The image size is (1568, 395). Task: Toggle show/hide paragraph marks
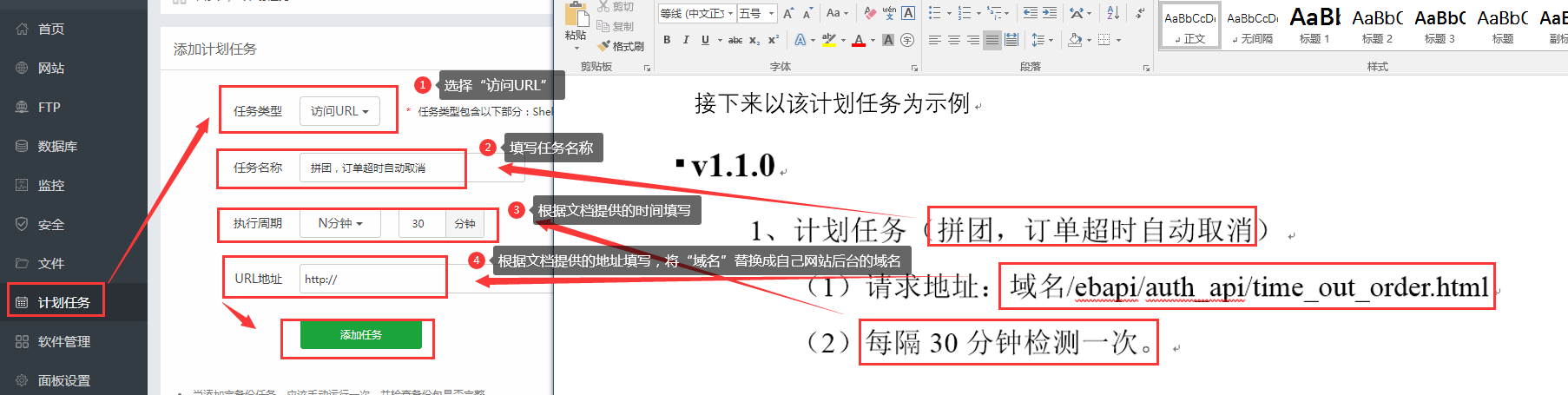(1140, 13)
